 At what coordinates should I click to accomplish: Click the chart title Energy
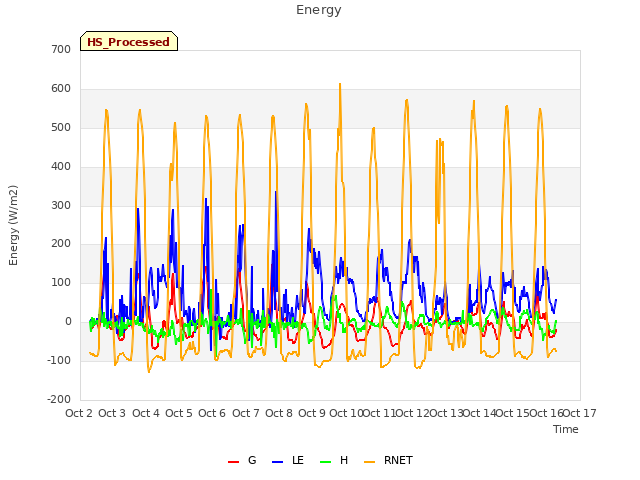pyautogui.click(x=318, y=10)
